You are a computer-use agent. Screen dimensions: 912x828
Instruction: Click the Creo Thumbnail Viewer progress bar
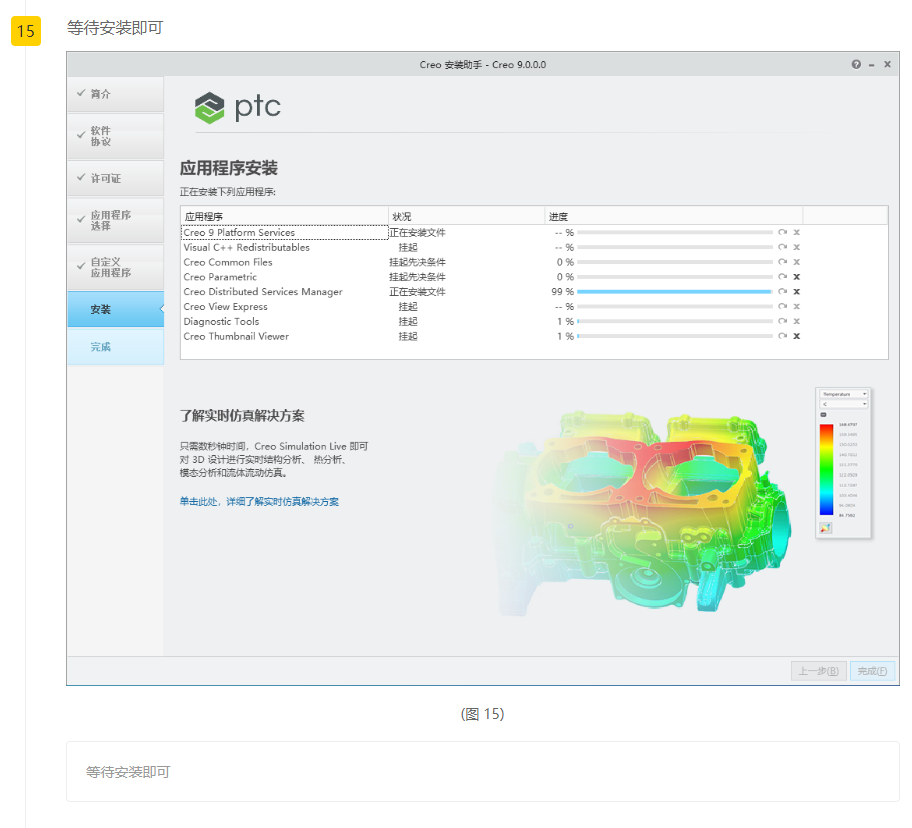tap(675, 336)
